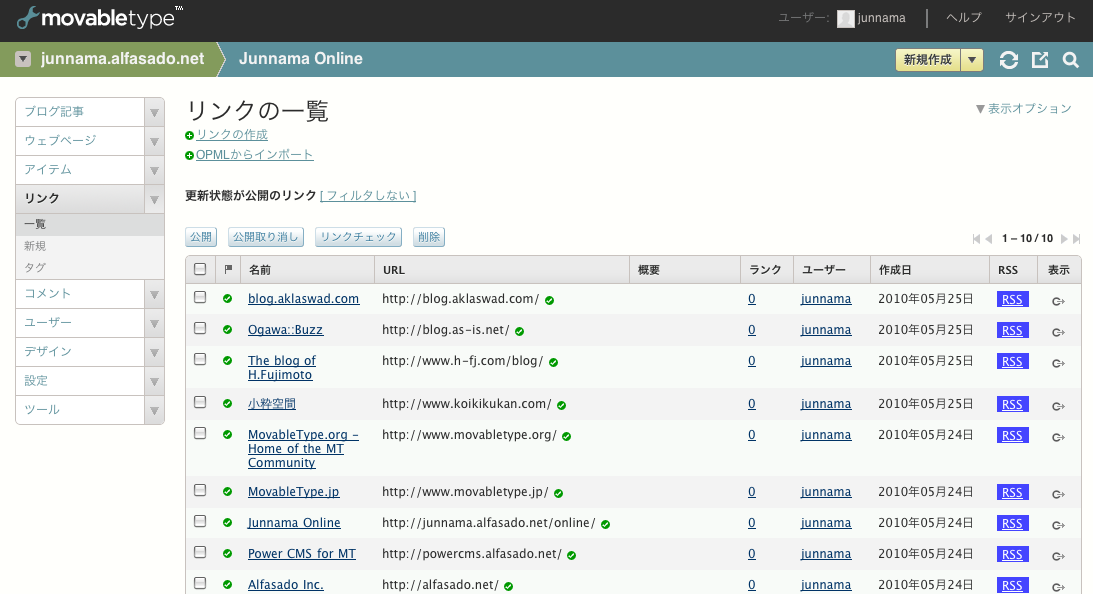Viewport: 1093px width, 594px height.
Task: Go to next page pagination arrow
Action: point(1064,239)
